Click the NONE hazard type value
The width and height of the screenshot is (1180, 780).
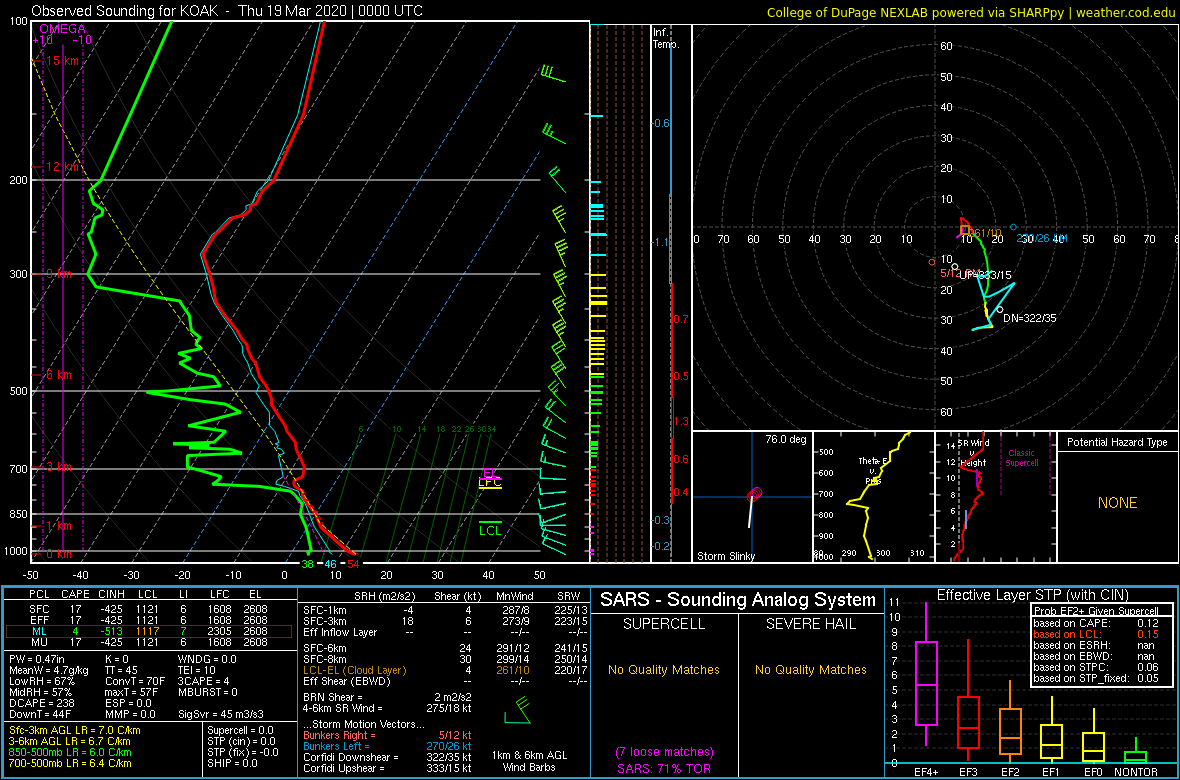pos(1117,502)
